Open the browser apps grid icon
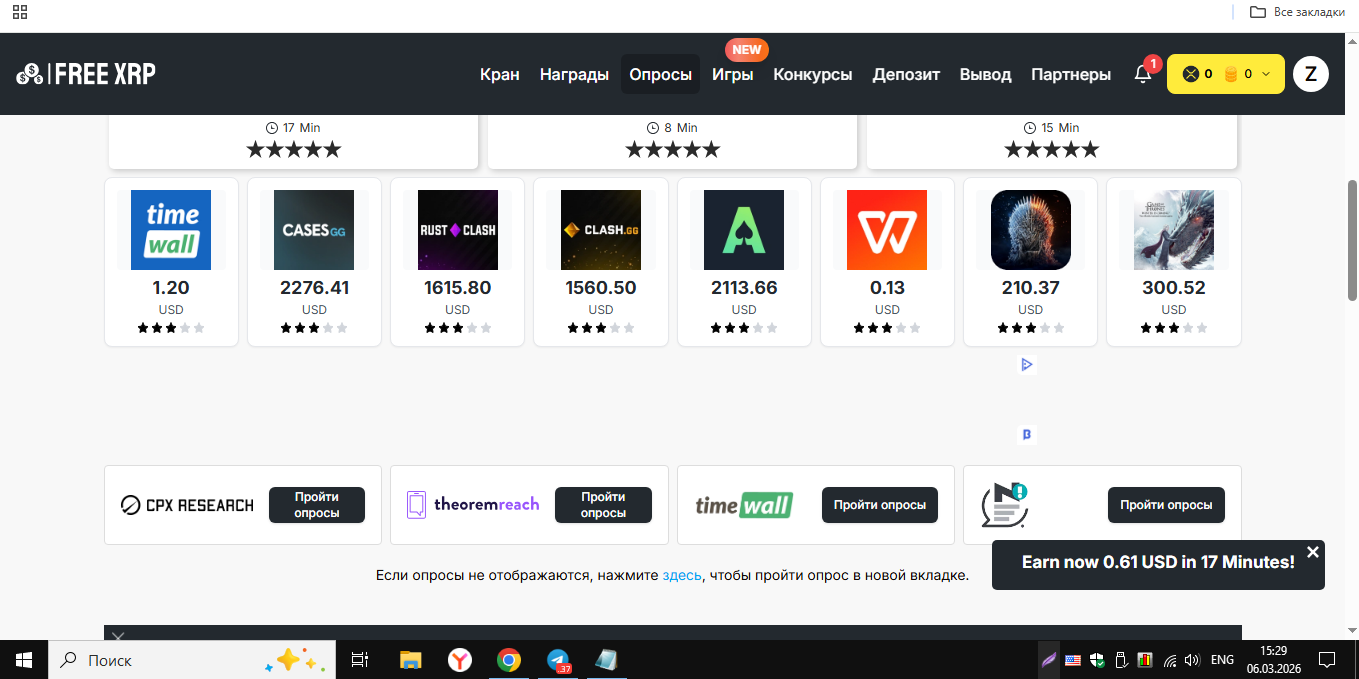This screenshot has height=679, width=1359. 20,12
